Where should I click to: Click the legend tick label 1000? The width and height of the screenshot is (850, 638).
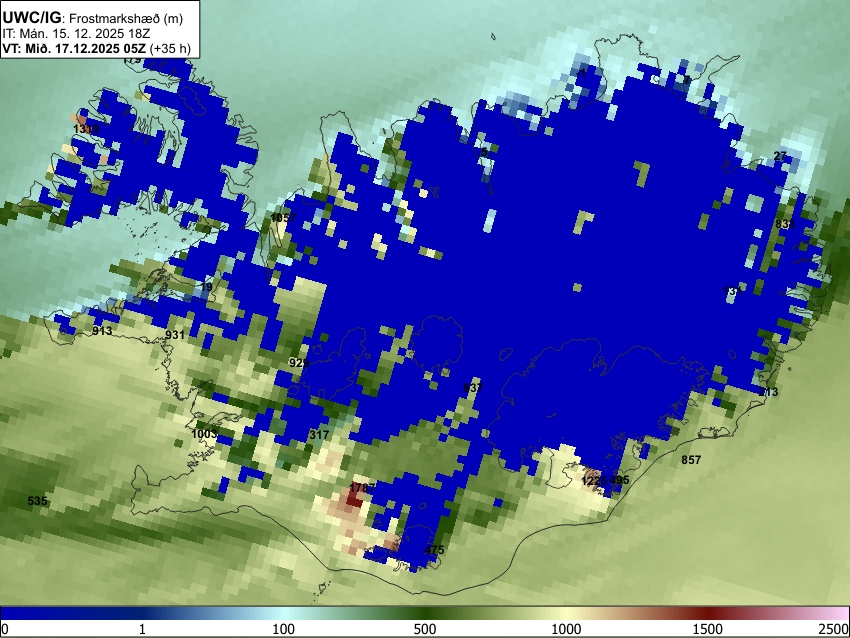(x=566, y=629)
